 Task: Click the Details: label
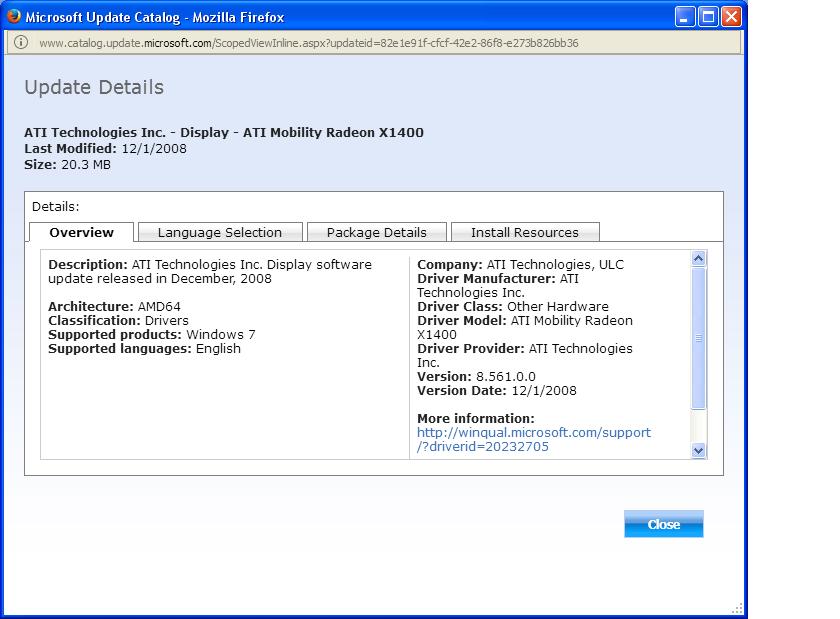(x=56, y=206)
